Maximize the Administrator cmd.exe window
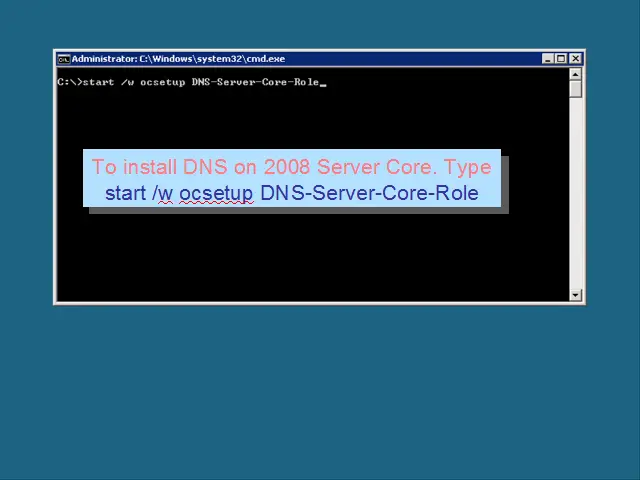 click(x=561, y=59)
